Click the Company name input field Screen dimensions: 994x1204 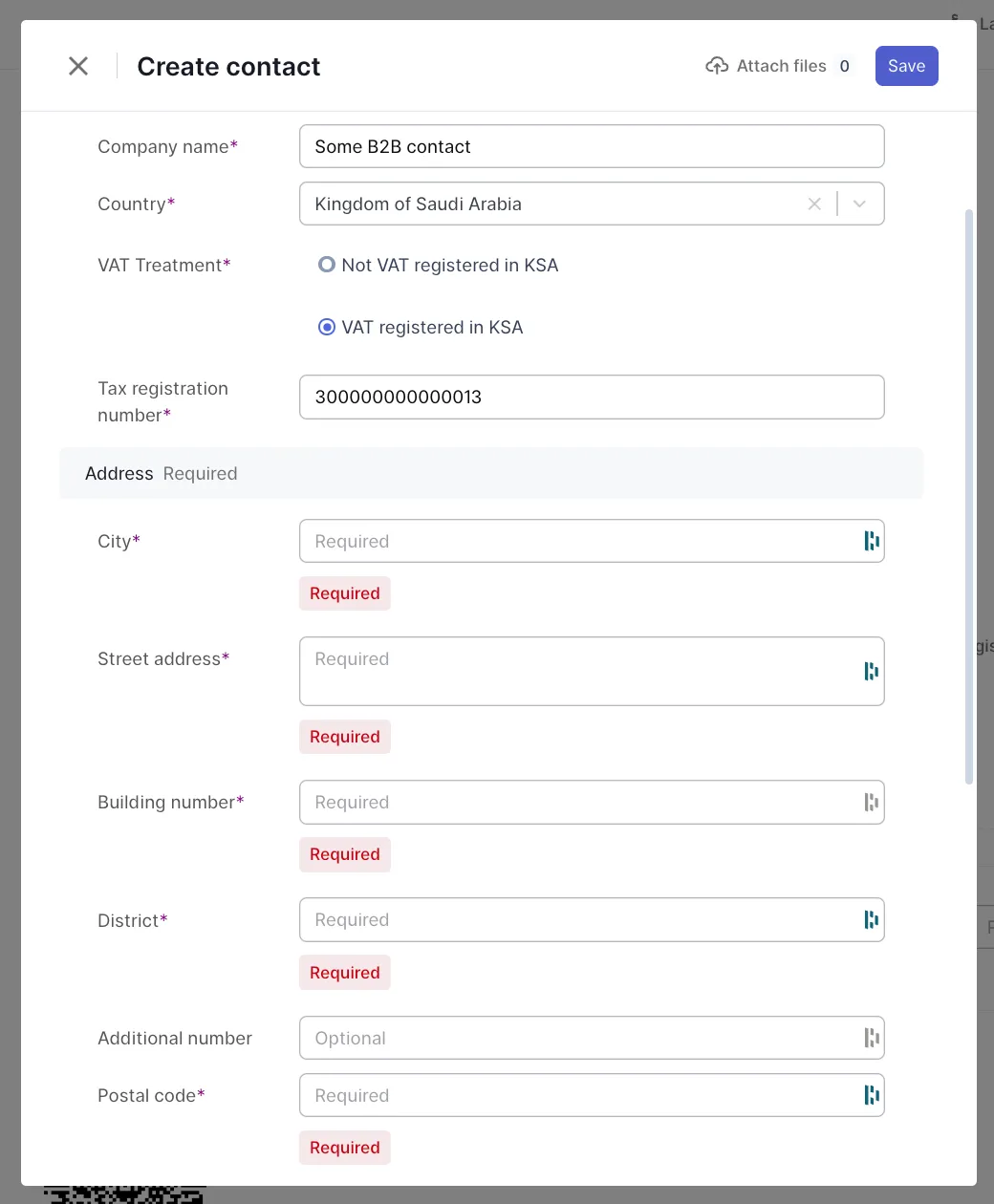(592, 147)
